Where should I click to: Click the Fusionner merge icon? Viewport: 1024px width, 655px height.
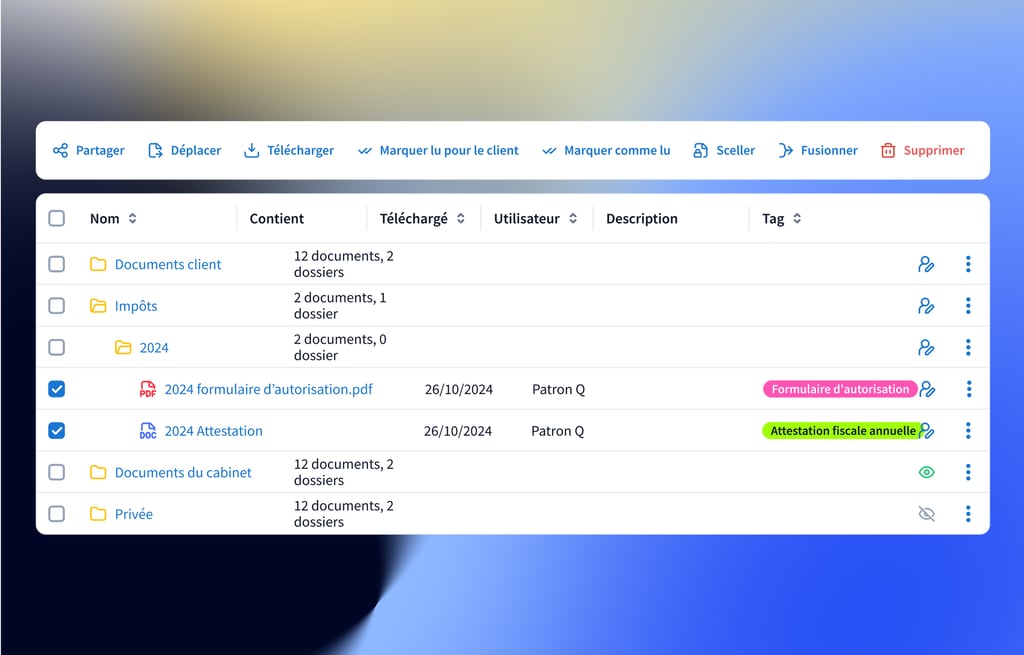tap(786, 151)
